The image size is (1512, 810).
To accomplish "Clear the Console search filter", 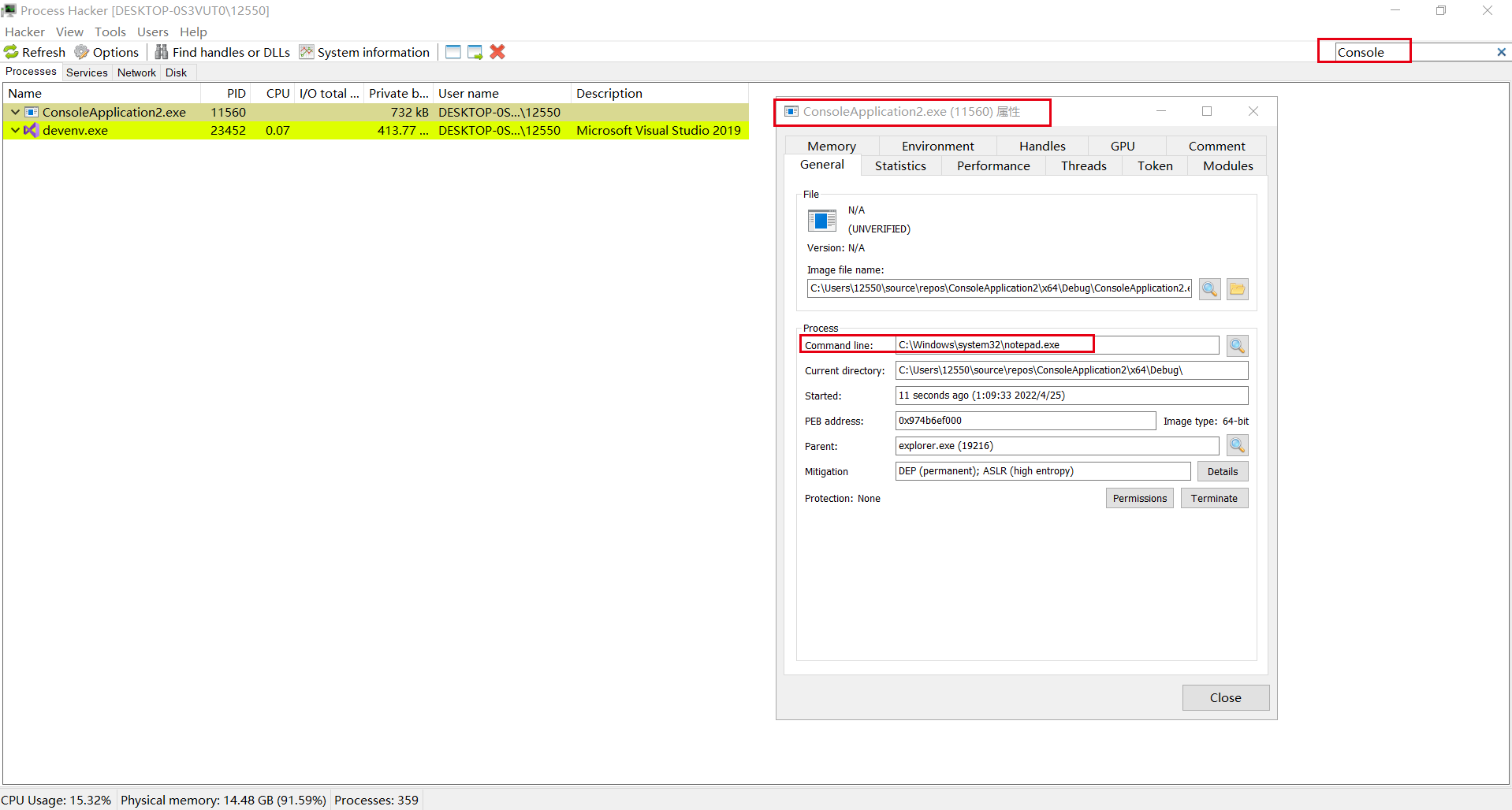I will click(x=1501, y=52).
